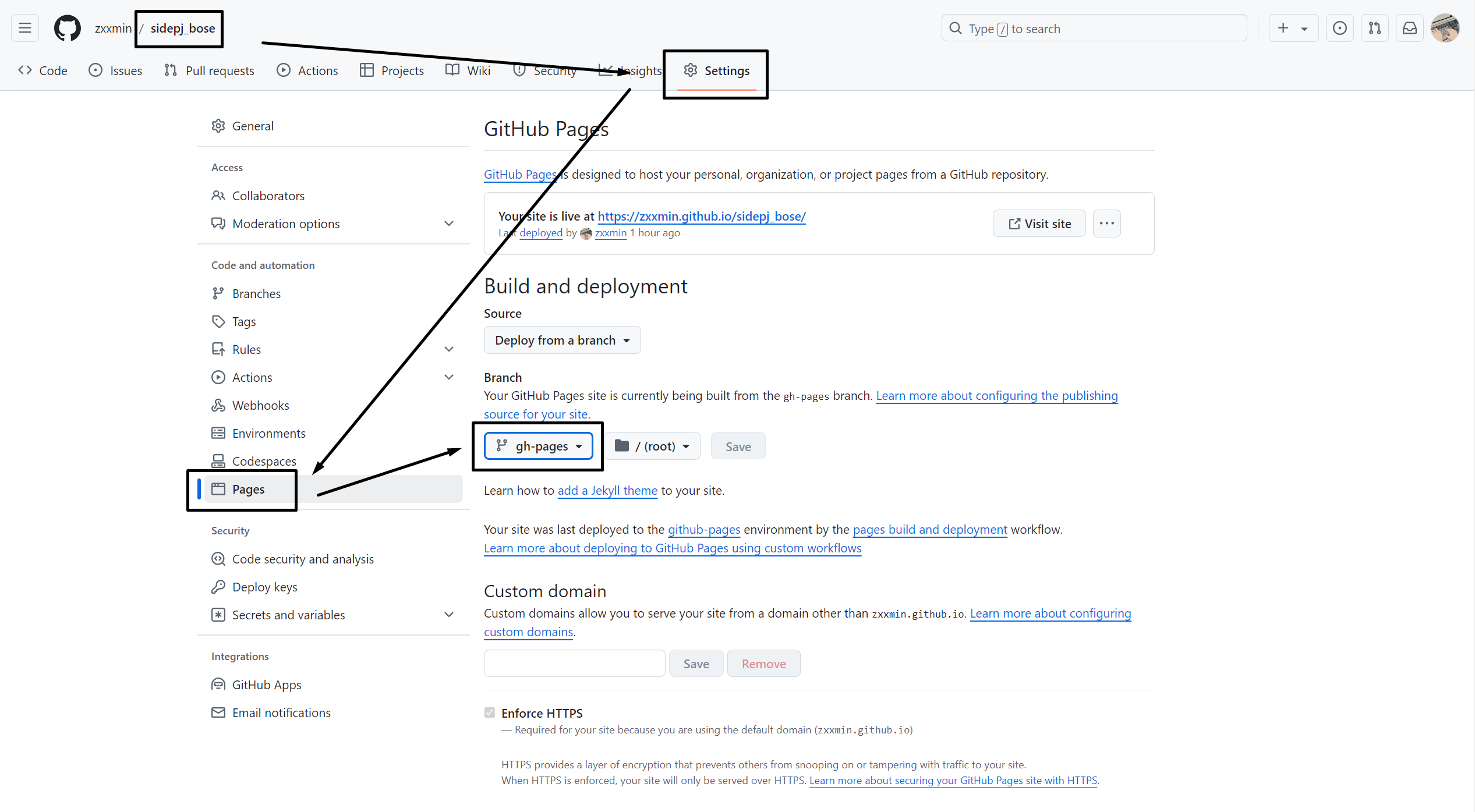
Task: Open the hamburger navigation menu
Action: [x=25, y=28]
